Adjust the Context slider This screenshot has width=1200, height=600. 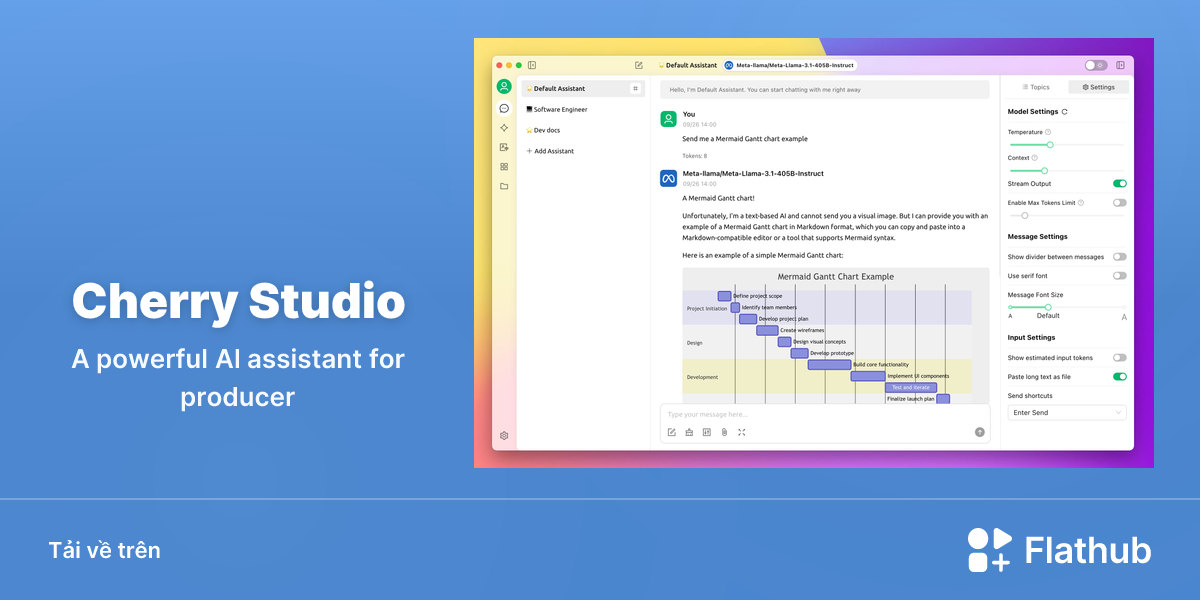coord(1066,171)
